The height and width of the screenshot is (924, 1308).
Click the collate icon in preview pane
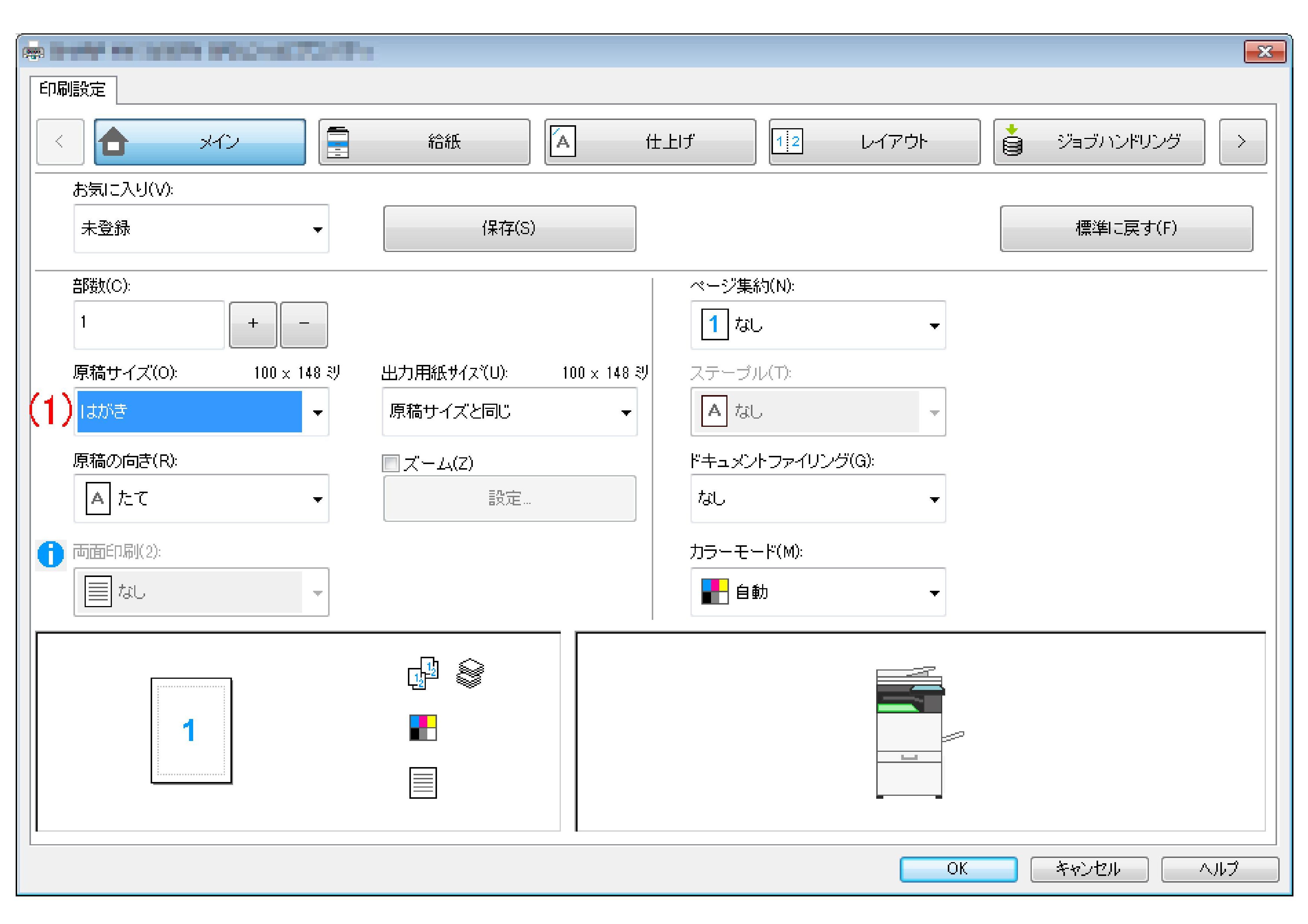click(x=423, y=673)
